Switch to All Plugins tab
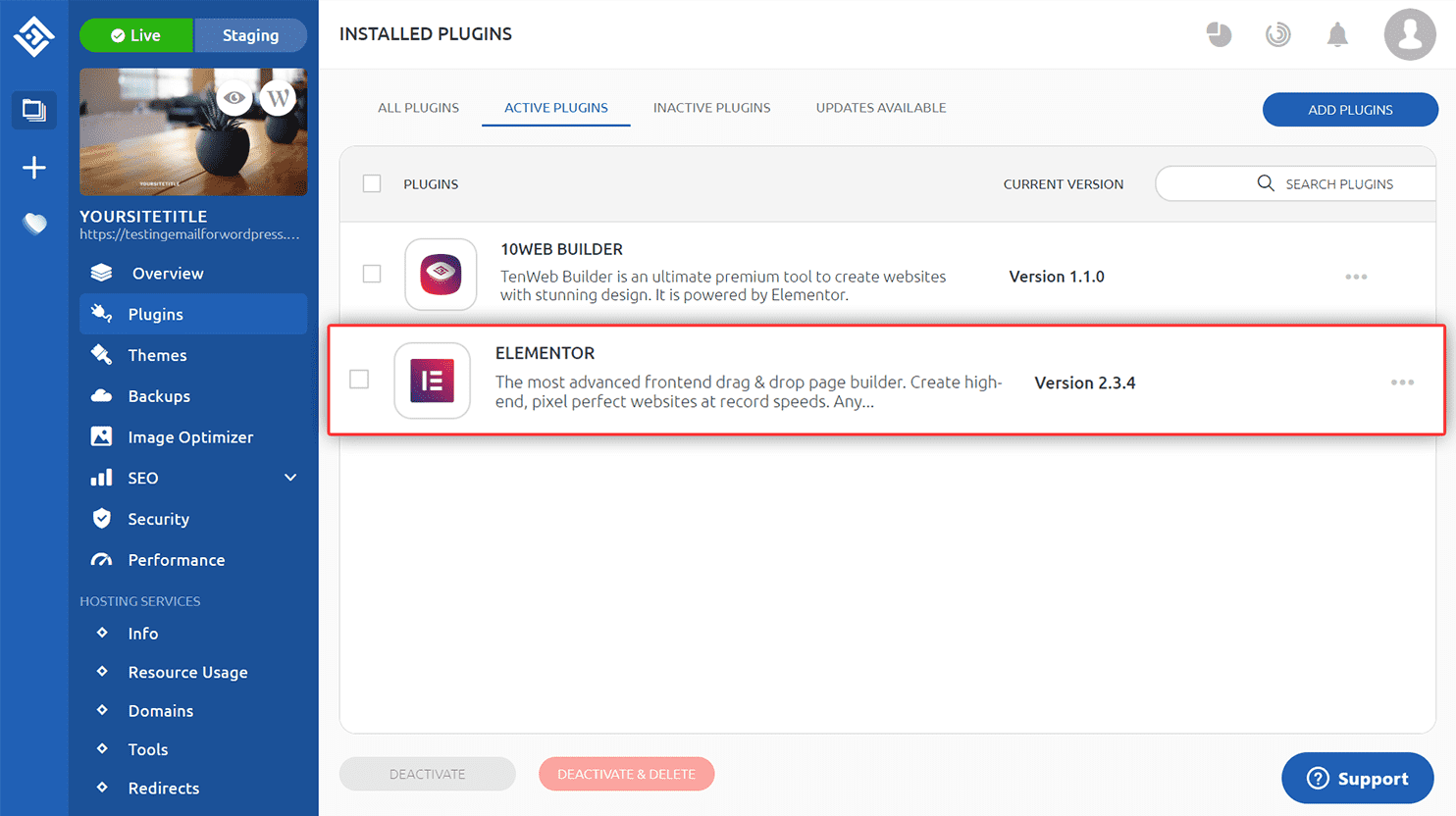 (x=418, y=108)
